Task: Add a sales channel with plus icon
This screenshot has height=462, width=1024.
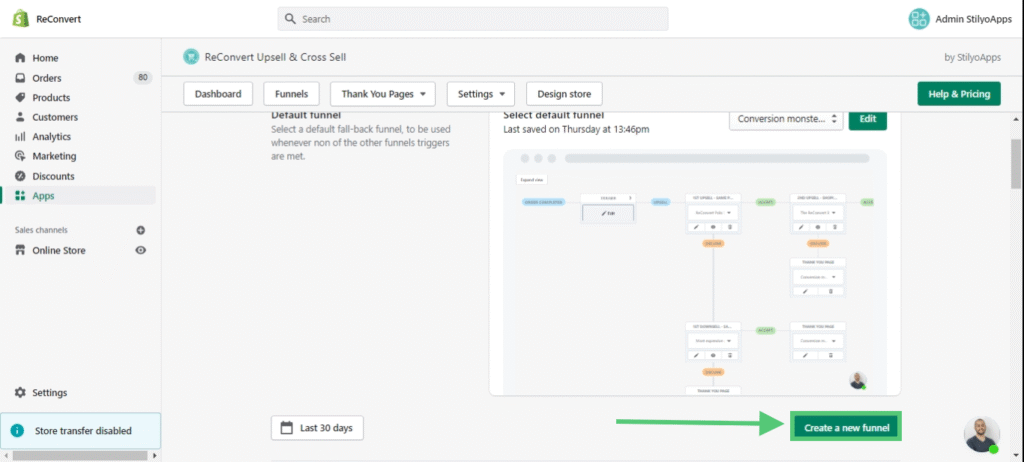Action: [x=140, y=230]
